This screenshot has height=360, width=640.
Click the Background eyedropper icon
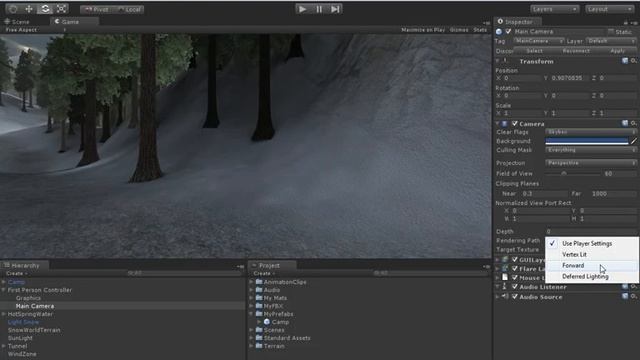point(633,141)
